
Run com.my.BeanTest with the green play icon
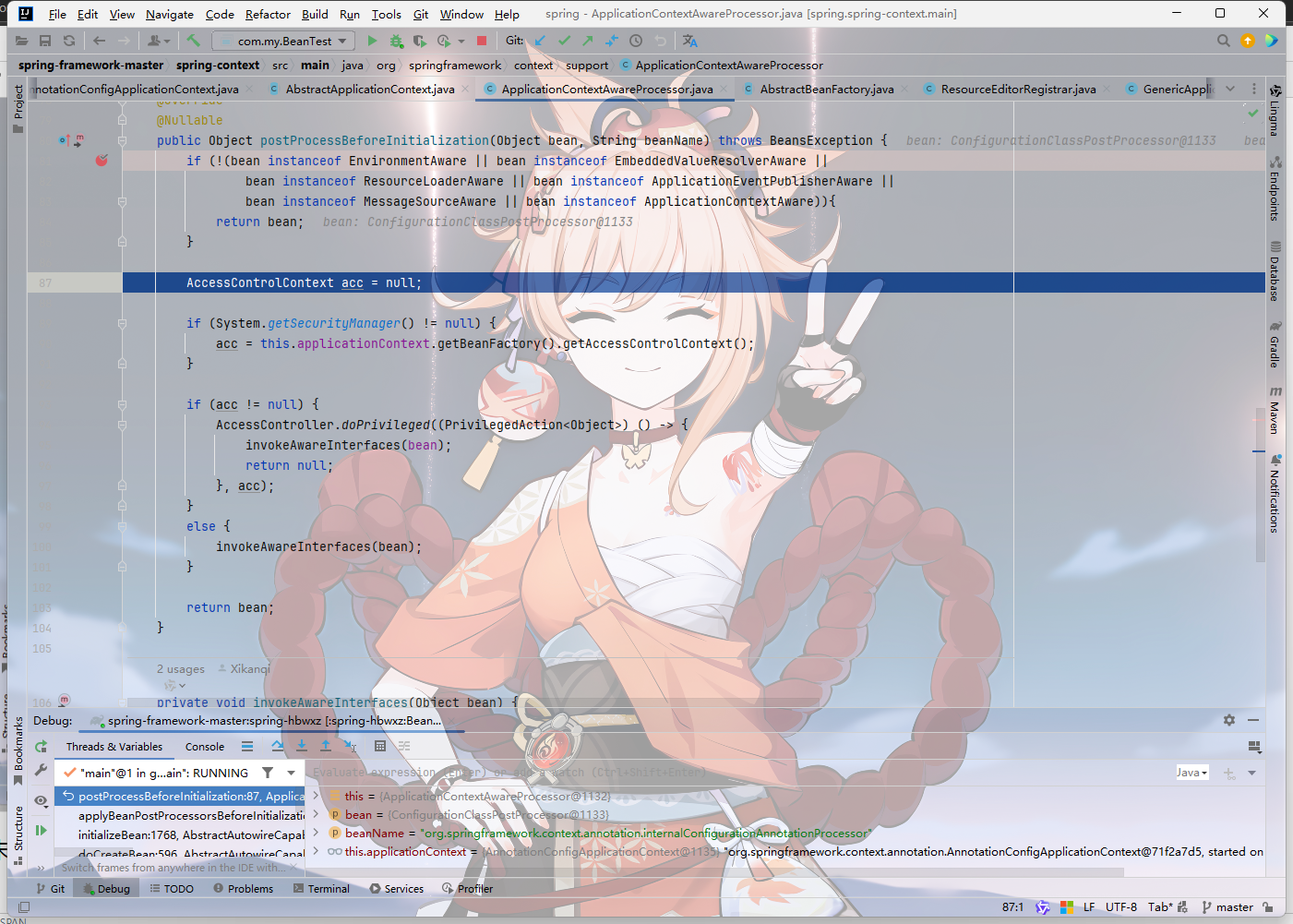(x=372, y=41)
